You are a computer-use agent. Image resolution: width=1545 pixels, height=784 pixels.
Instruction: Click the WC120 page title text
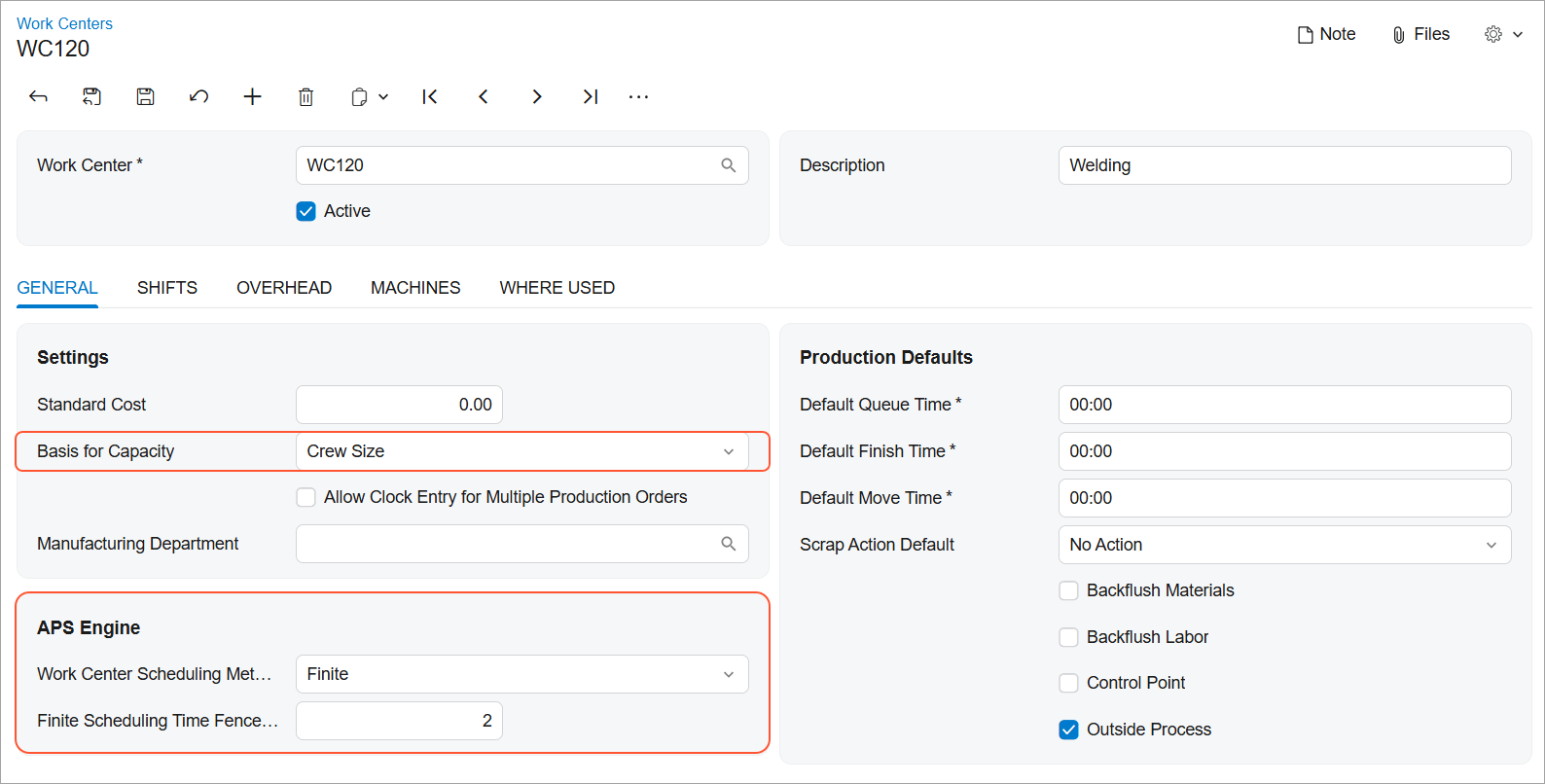click(x=54, y=49)
